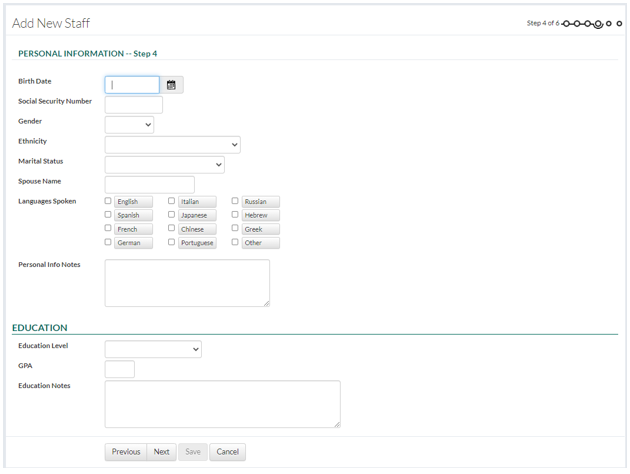Jump to step 1 circle in progress indicator
This screenshot has width=630, height=474.
tap(566, 24)
